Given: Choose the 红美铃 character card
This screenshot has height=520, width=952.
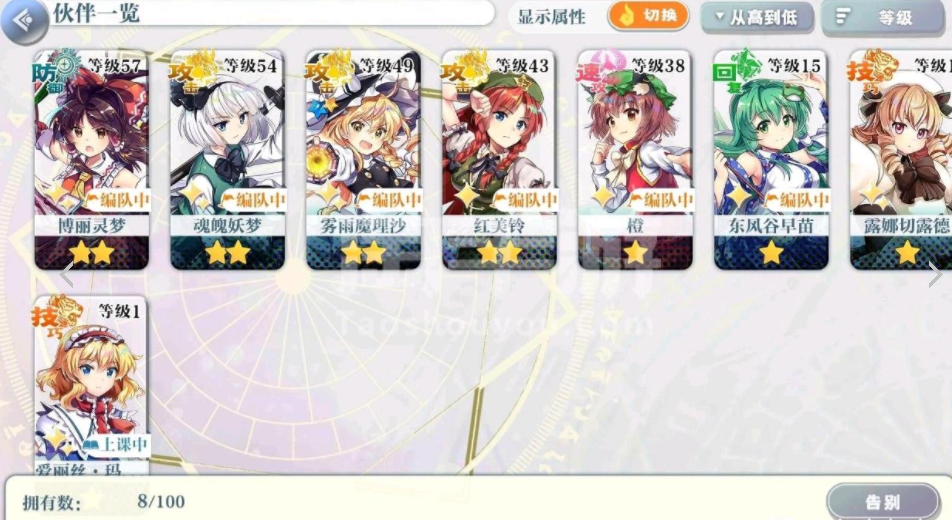Looking at the screenshot, I should tap(499, 160).
